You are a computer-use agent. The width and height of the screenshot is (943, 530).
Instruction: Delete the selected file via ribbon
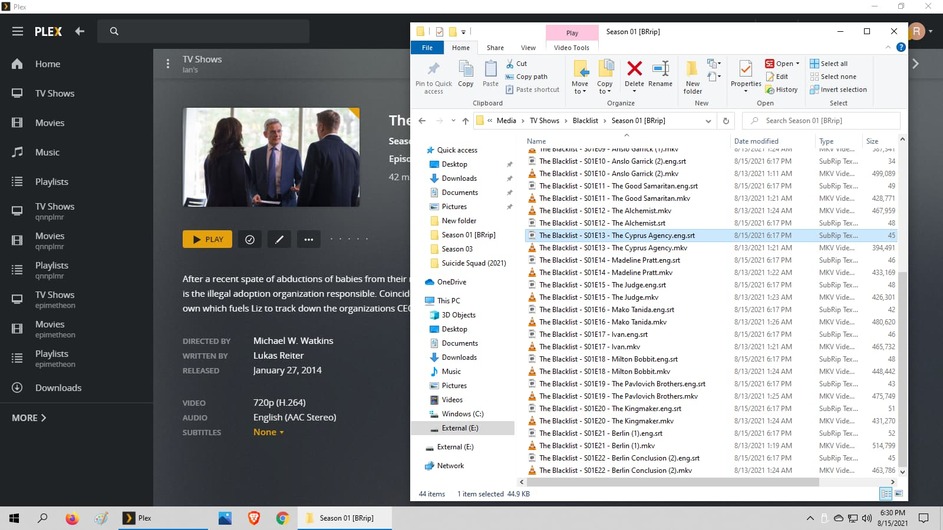(634, 74)
